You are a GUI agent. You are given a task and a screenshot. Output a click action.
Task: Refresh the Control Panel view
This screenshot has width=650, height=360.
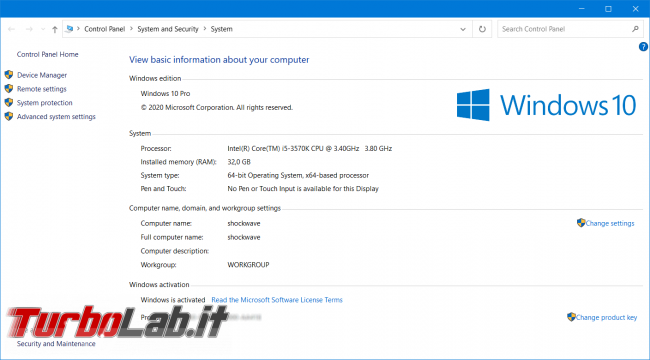[482, 29]
